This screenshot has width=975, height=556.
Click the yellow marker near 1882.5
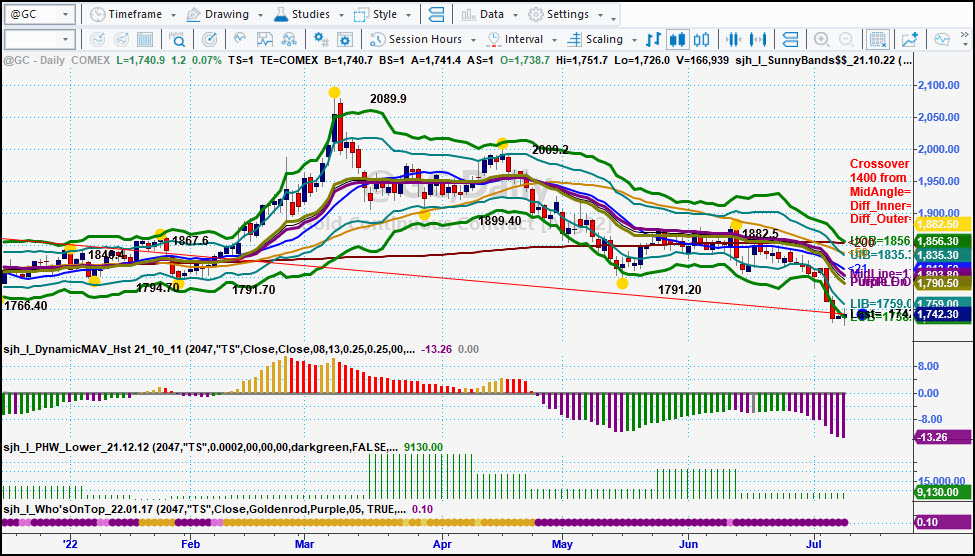(737, 225)
